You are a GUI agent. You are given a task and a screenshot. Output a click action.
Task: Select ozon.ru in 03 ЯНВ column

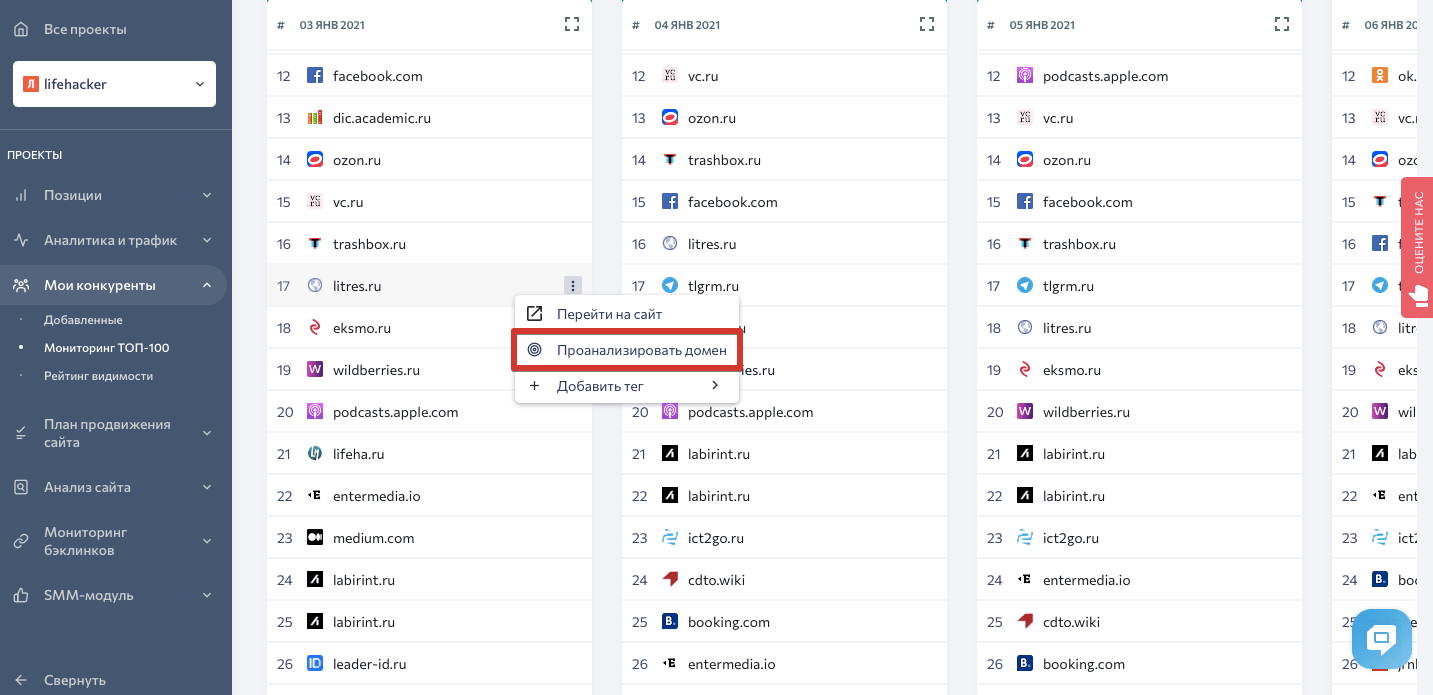tap(357, 160)
